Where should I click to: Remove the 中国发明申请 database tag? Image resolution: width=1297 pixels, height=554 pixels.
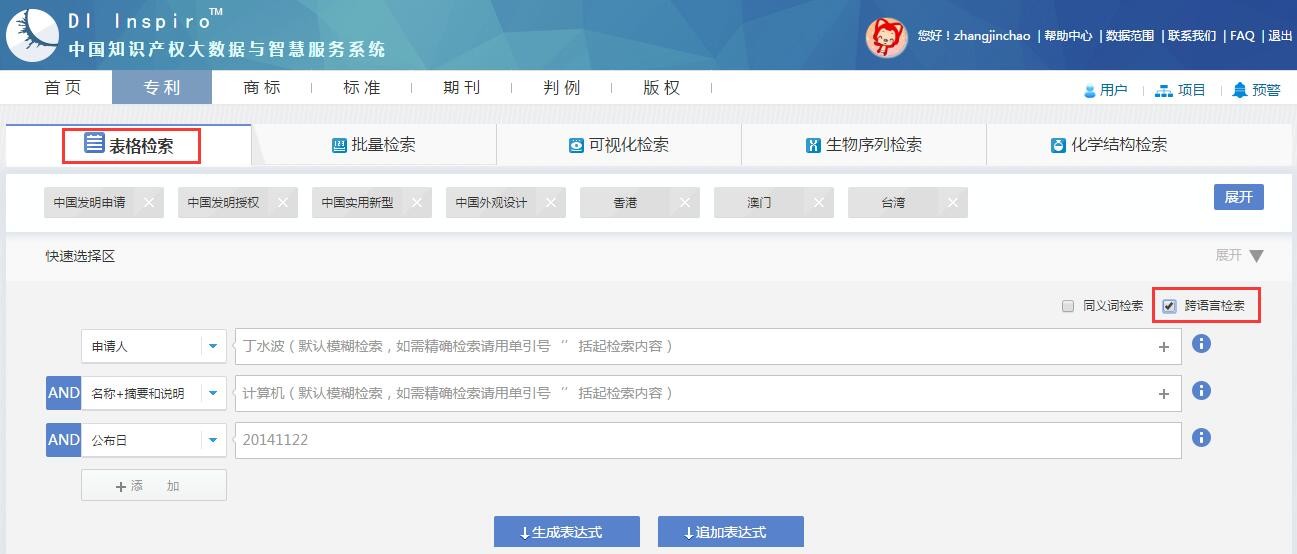coord(149,203)
